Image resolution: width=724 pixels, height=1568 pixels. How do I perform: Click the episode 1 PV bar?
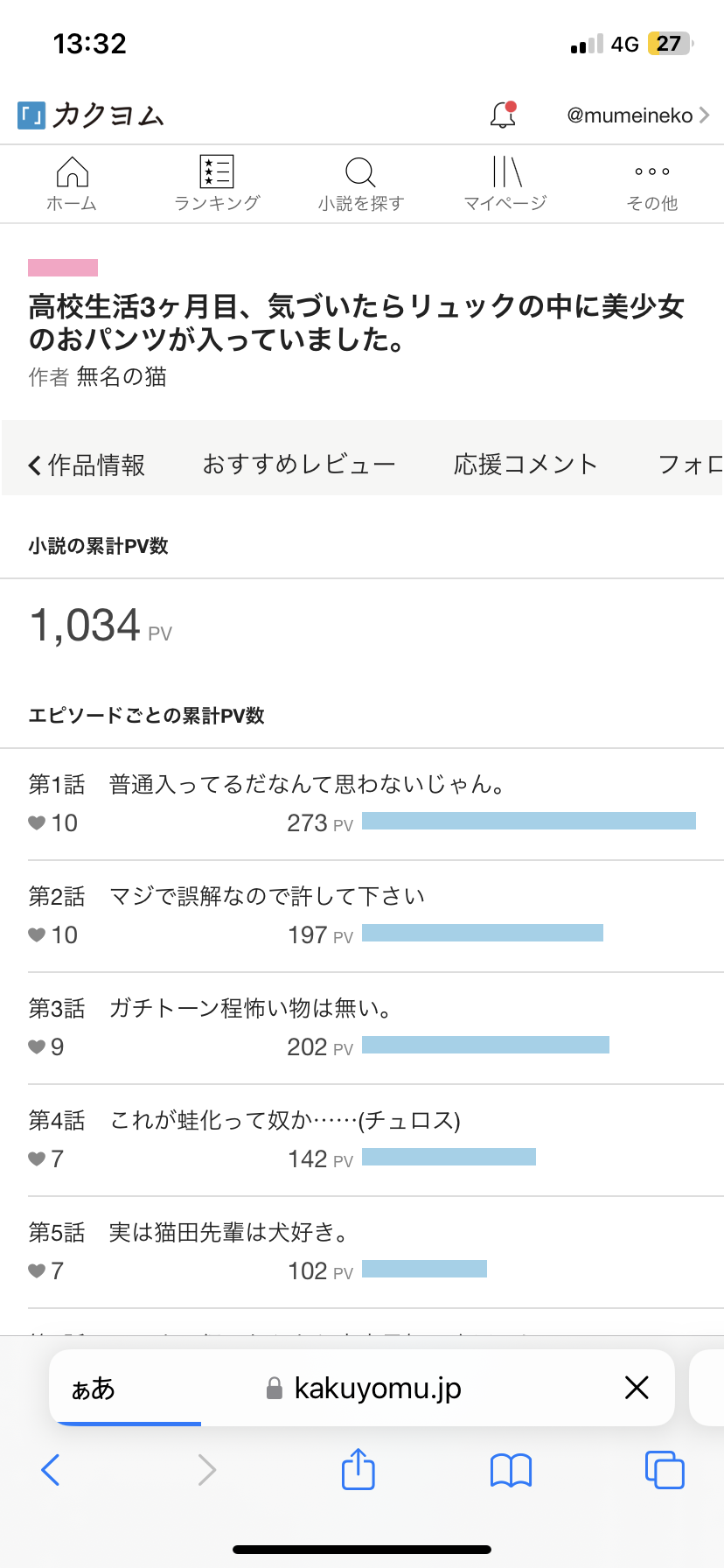click(528, 821)
